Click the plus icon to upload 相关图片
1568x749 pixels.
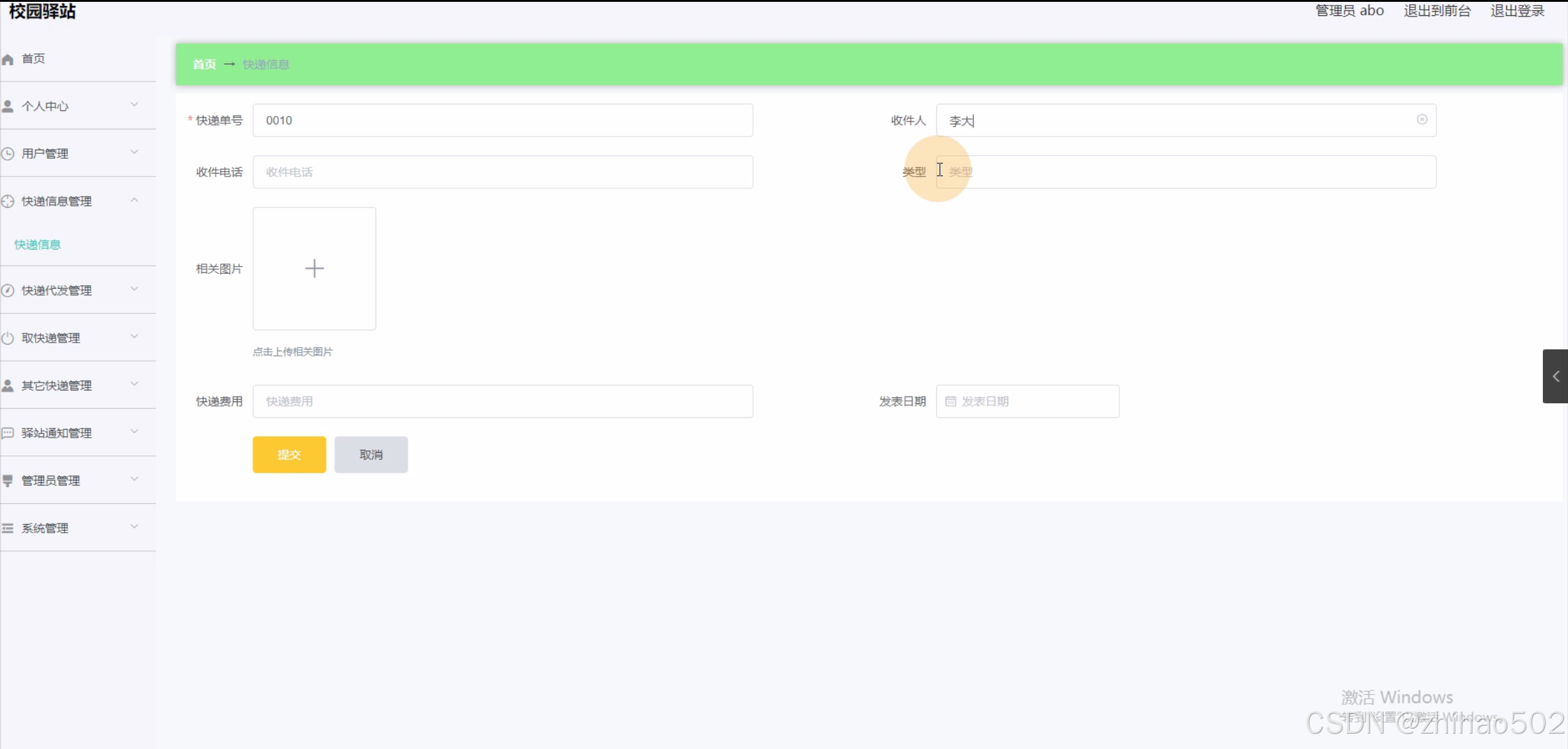(x=314, y=268)
